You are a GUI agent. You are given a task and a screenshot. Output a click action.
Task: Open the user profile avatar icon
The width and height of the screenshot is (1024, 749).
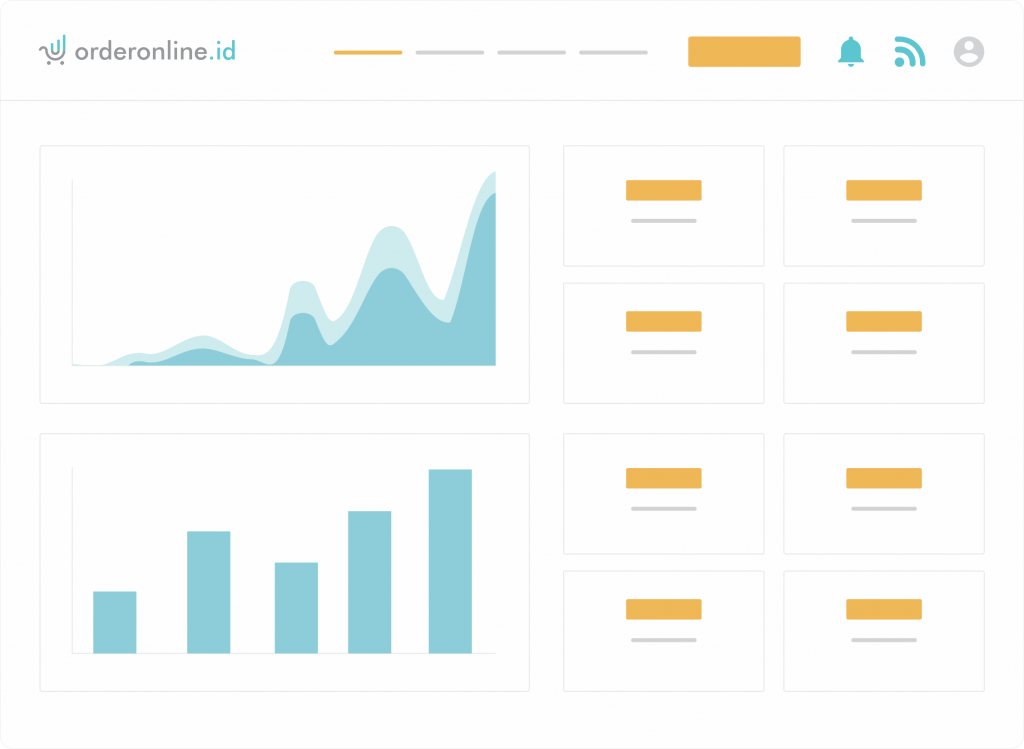point(968,52)
